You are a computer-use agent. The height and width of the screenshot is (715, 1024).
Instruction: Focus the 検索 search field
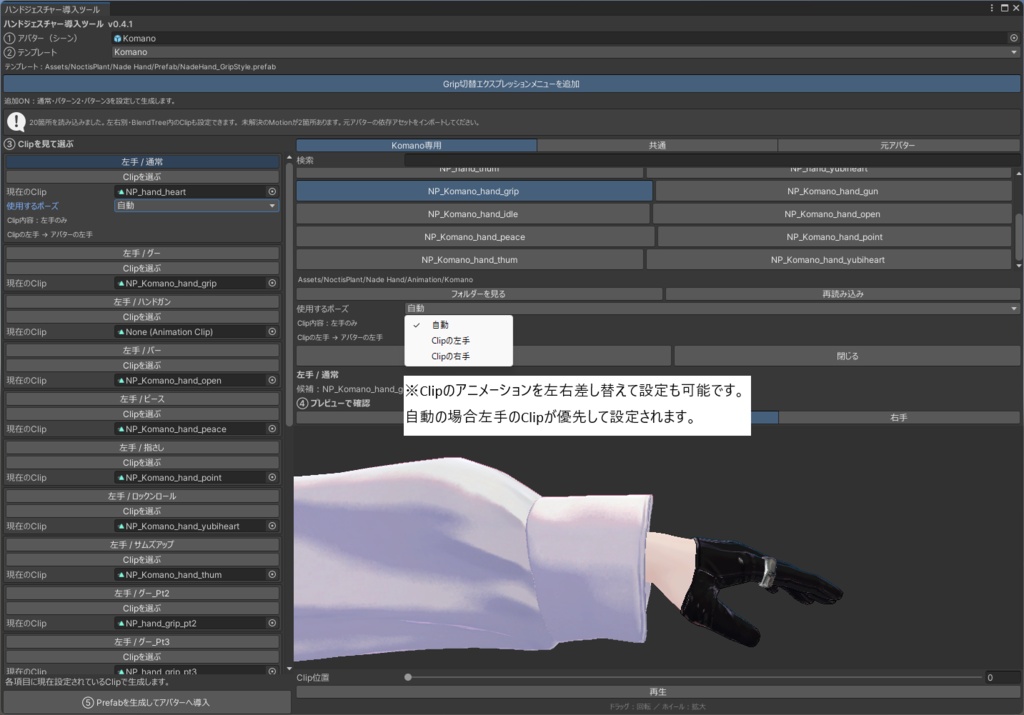point(712,160)
